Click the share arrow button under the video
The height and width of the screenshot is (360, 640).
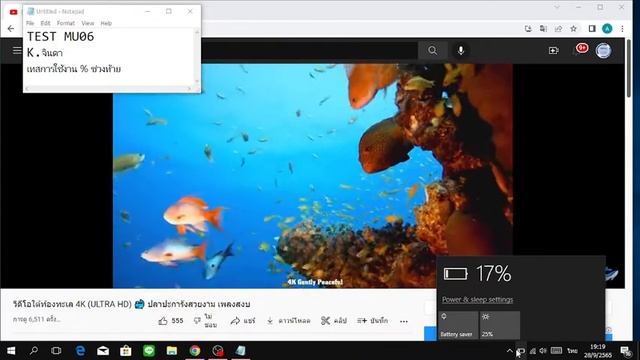242,321
